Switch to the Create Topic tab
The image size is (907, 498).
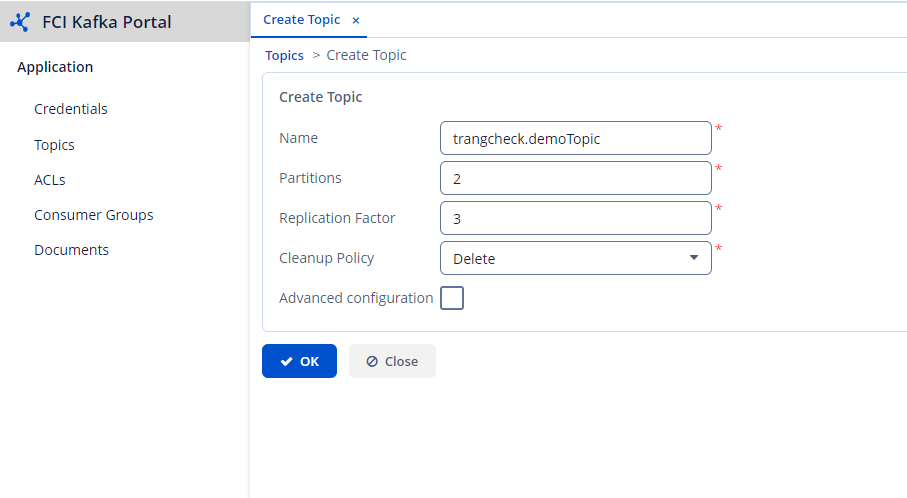[x=301, y=20]
